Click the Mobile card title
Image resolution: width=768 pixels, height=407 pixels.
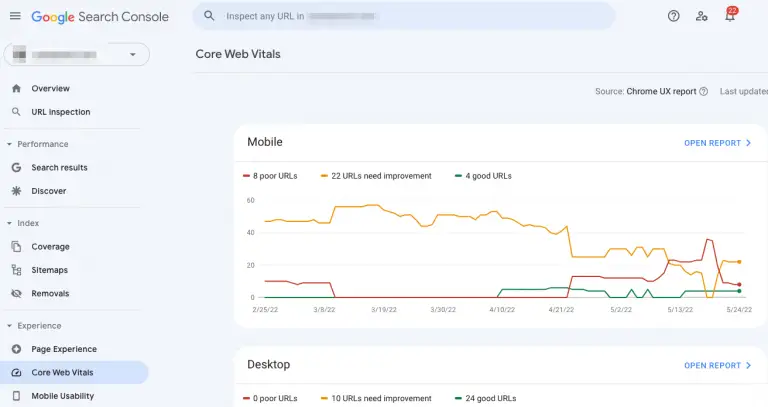[265, 142]
